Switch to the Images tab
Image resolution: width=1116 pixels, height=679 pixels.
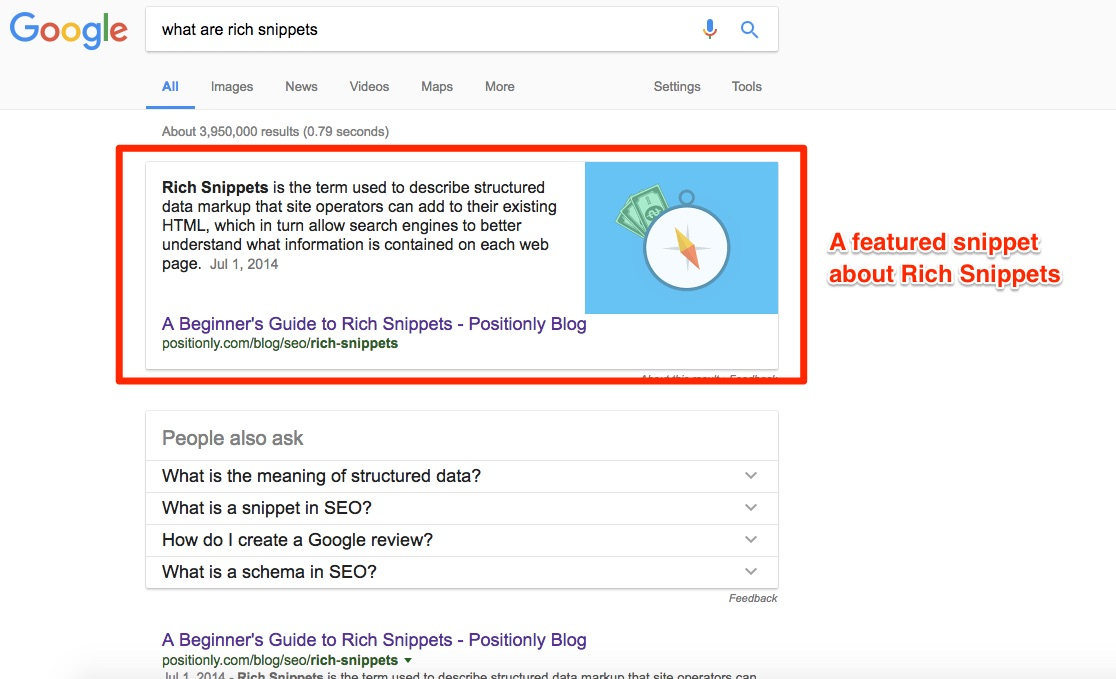(232, 87)
